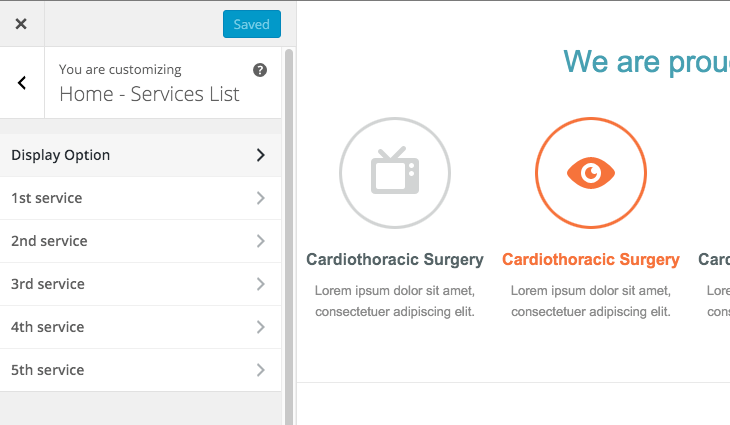This screenshot has height=425, width=730.
Task: Open the 5th service chevron arrow
Action: tap(260, 370)
